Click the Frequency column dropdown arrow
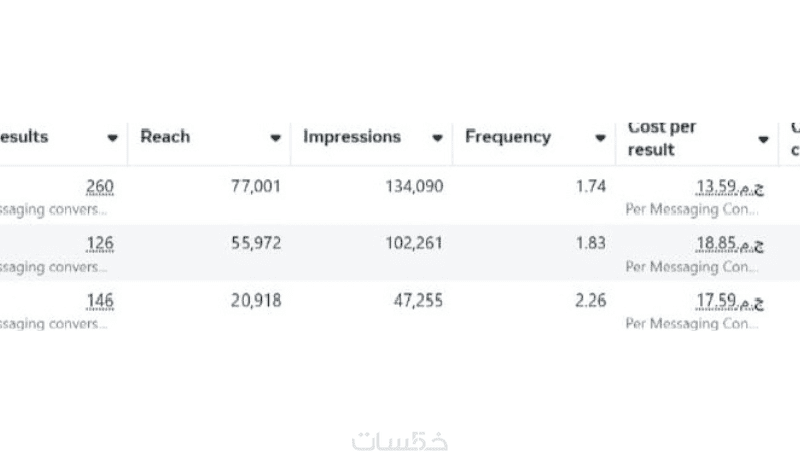This screenshot has width=800, height=460. coord(600,138)
